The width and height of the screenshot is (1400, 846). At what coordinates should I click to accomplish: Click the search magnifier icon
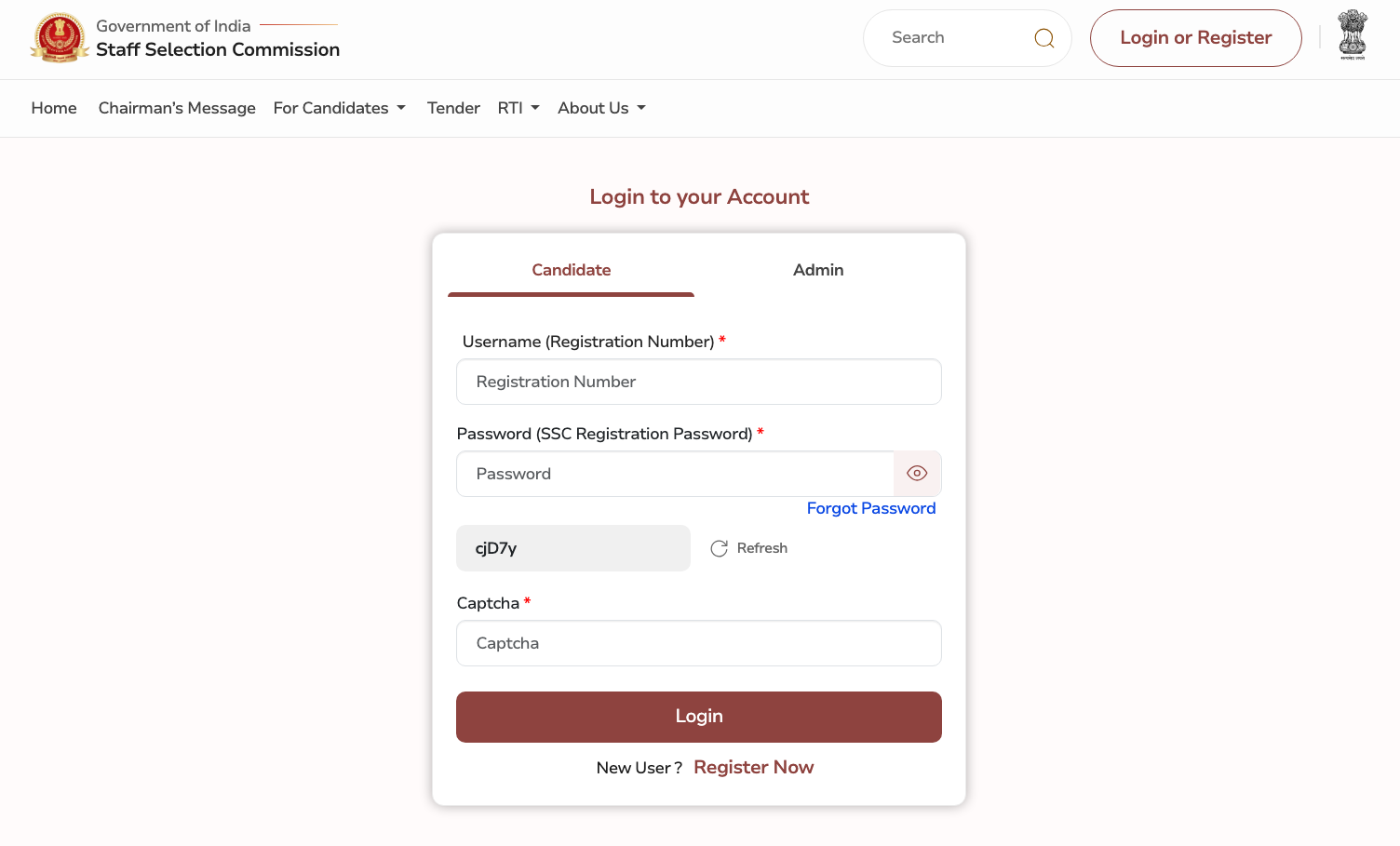pos(1043,37)
